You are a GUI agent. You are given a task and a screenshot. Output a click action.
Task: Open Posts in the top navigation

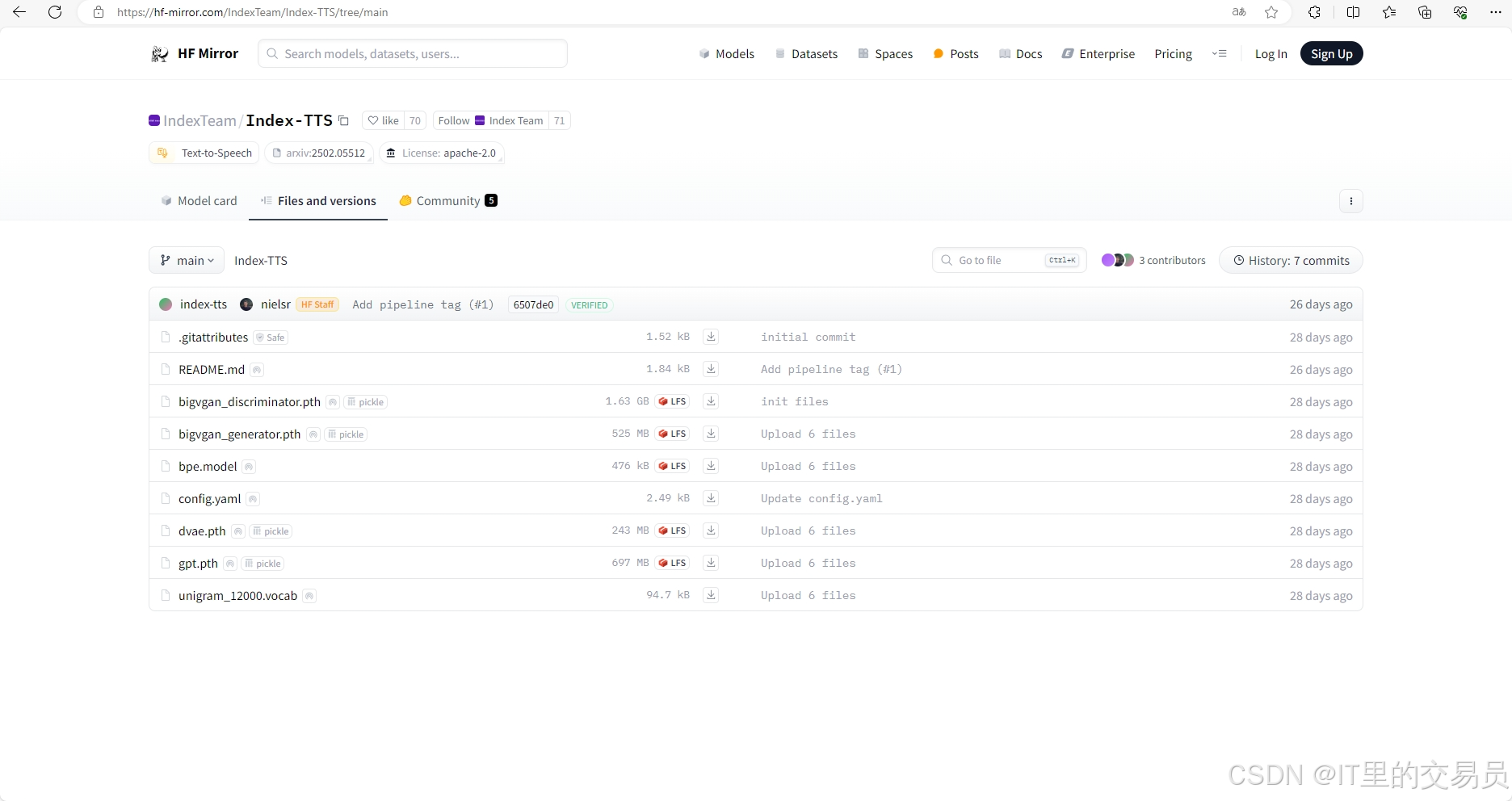point(955,53)
